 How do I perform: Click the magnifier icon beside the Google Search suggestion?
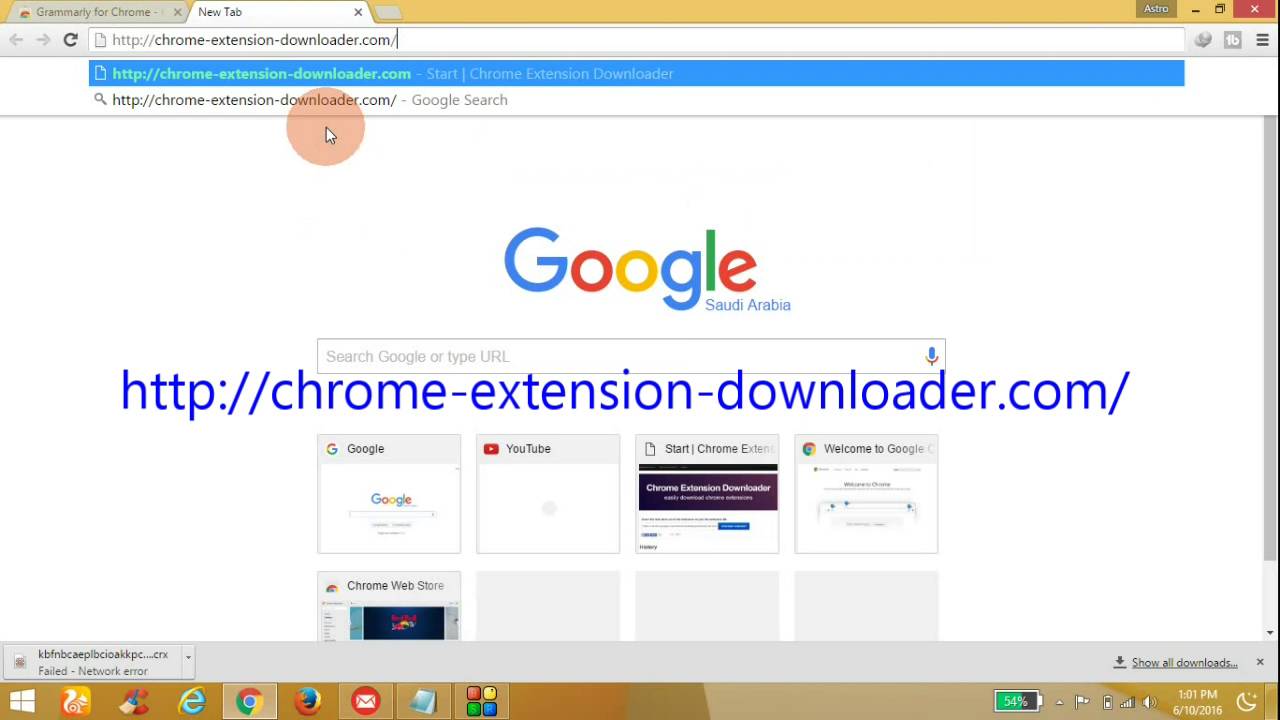pyautogui.click(x=100, y=99)
